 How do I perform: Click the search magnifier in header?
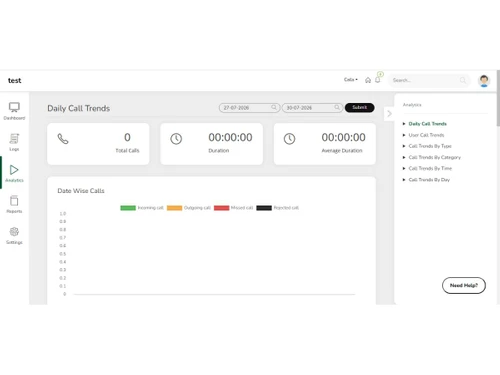tap(463, 80)
